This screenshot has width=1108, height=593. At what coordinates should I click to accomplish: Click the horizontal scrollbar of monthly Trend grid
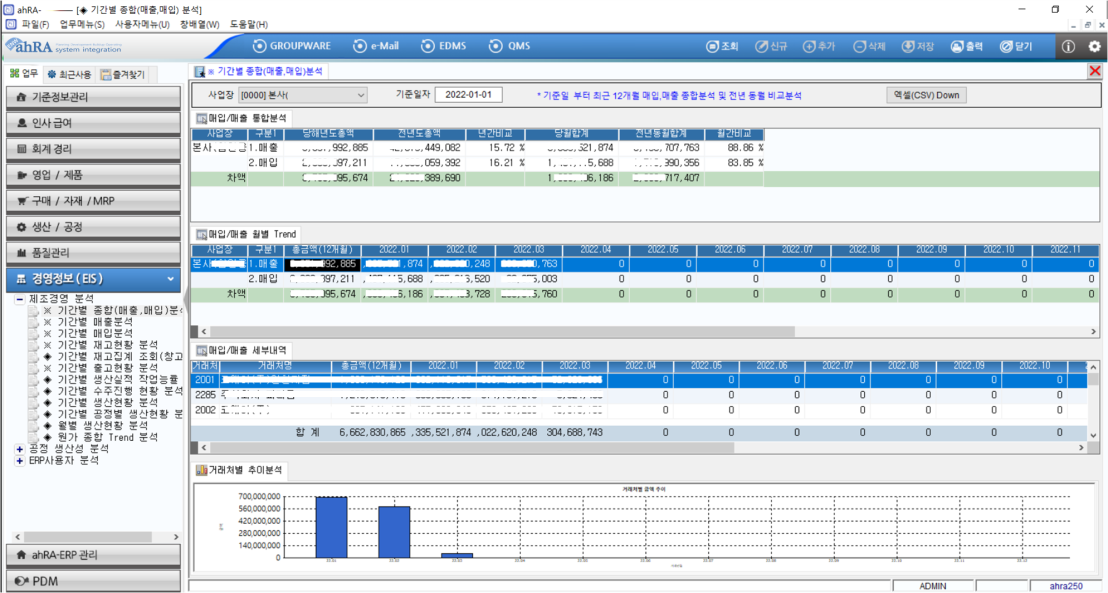coord(502,331)
